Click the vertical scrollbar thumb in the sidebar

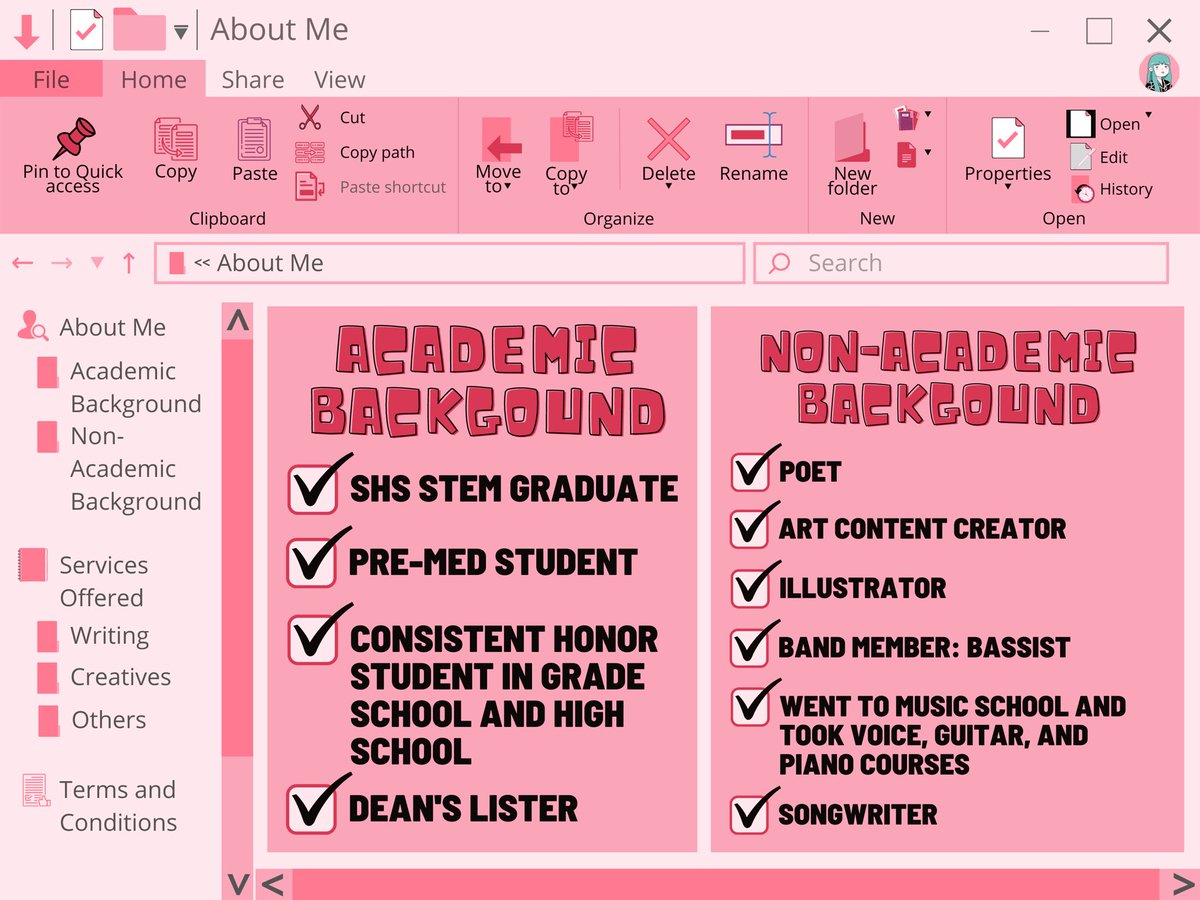(x=238, y=548)
